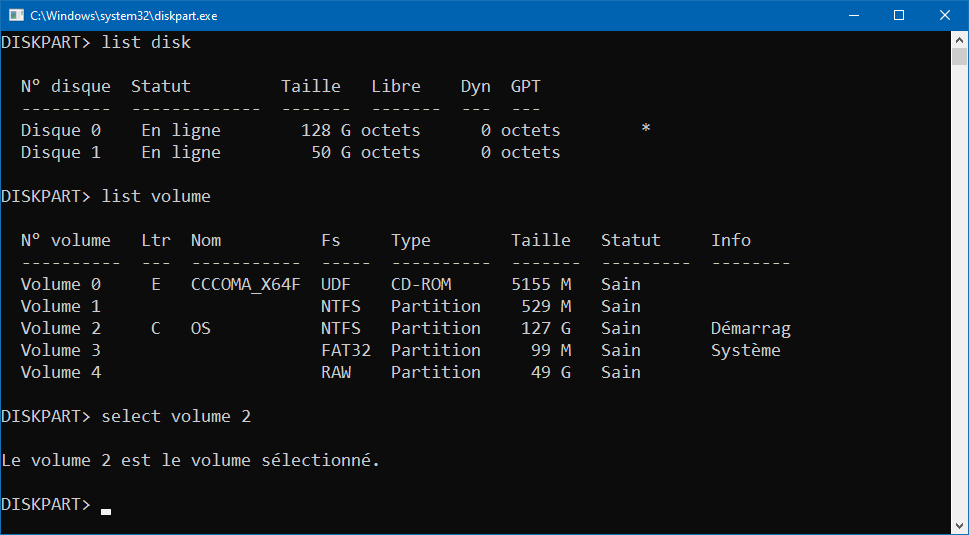Viewport: 969px width, 535px height.
Task: Maximize the diskpart console window
Action: (899, 15)
